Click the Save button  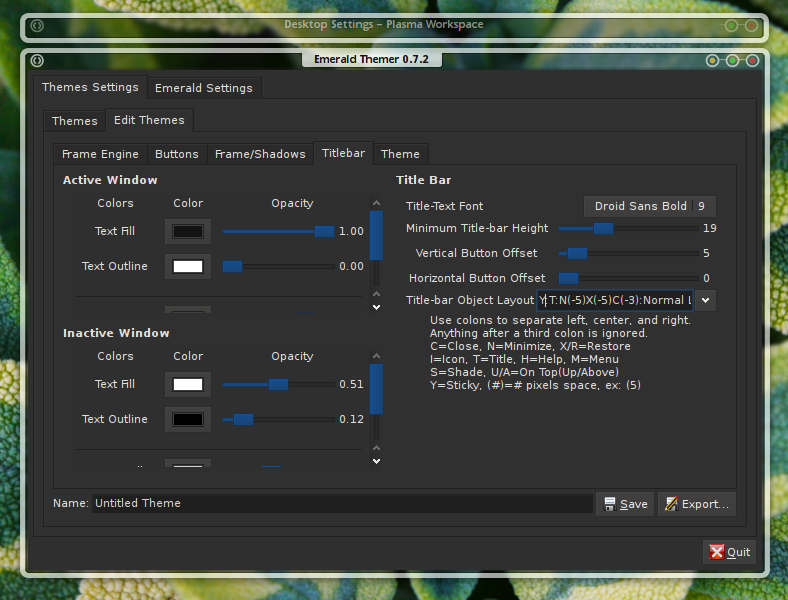(x=625, y=504)
